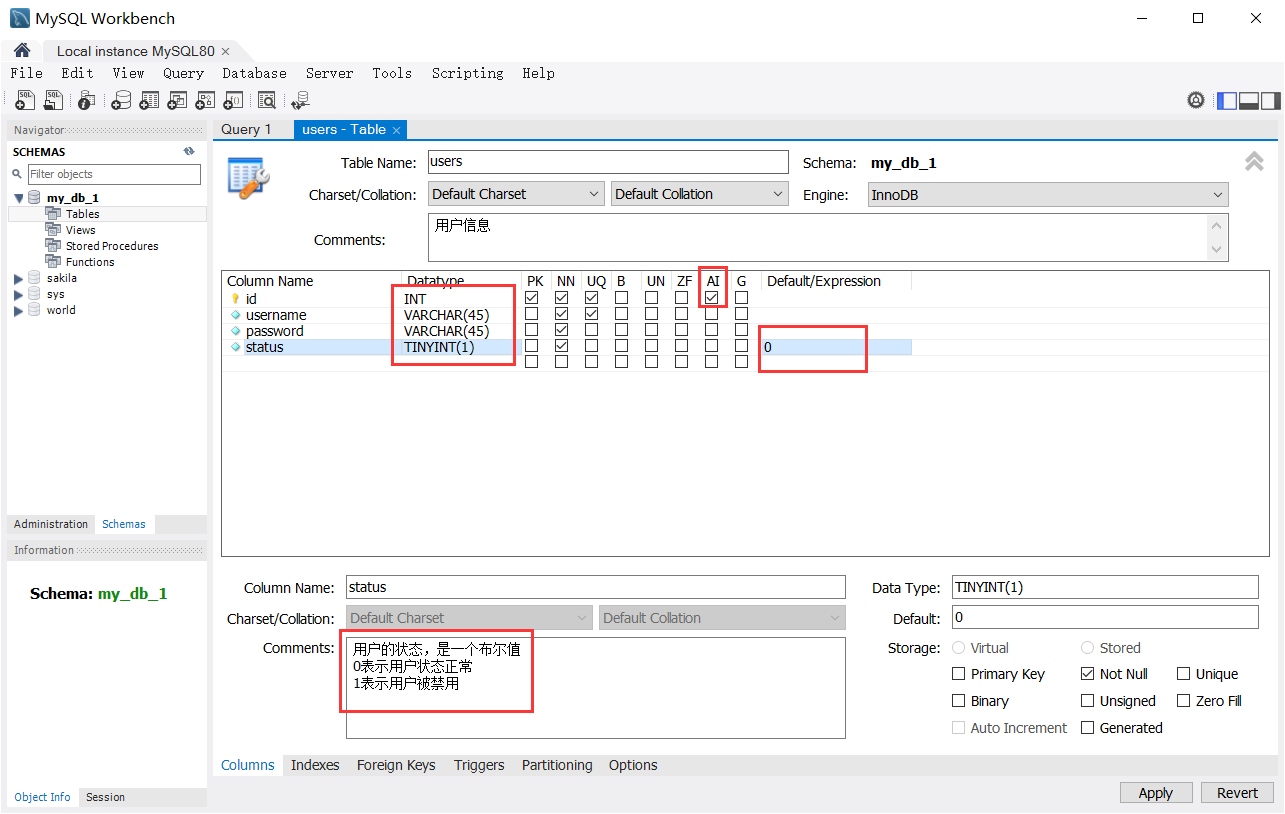Switch to the Query 1 tab
This screenshot has height=814, width=1285.
pyautogui.click(x=246, y=129)
